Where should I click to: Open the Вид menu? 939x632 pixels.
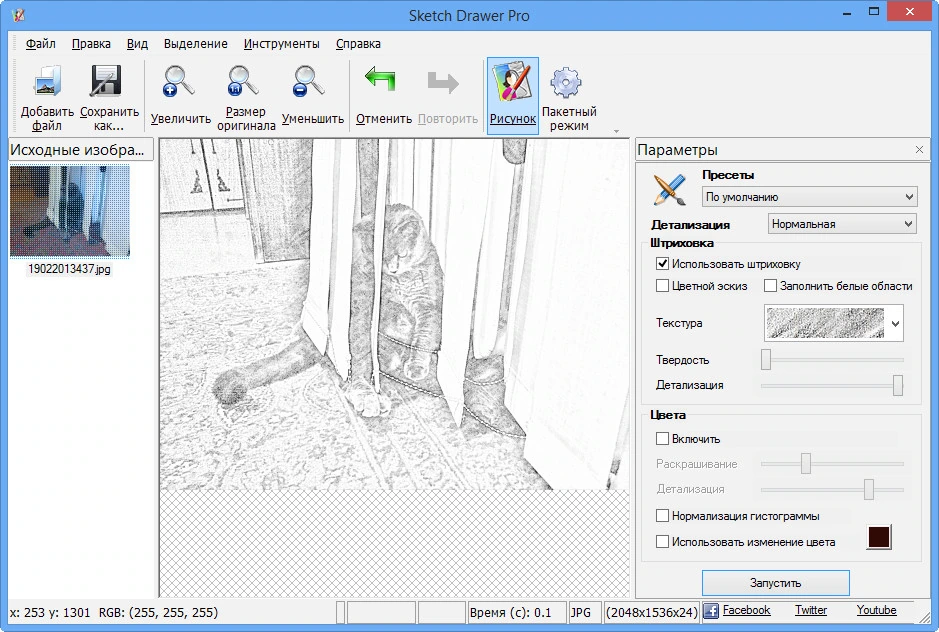pyautogui.click(x=137, y=44)
